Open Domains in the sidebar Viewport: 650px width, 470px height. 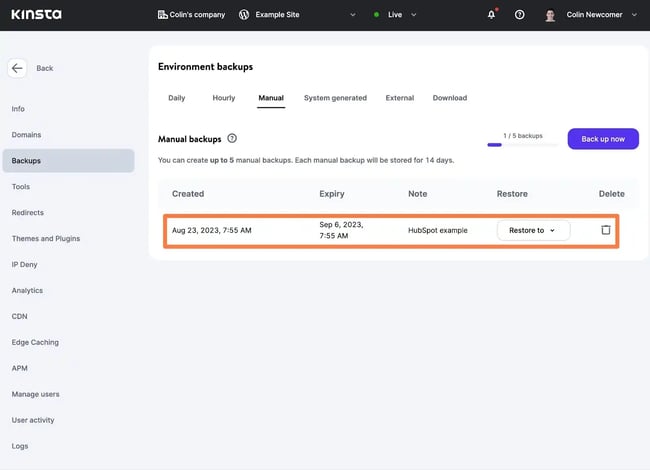coord(27,135)
